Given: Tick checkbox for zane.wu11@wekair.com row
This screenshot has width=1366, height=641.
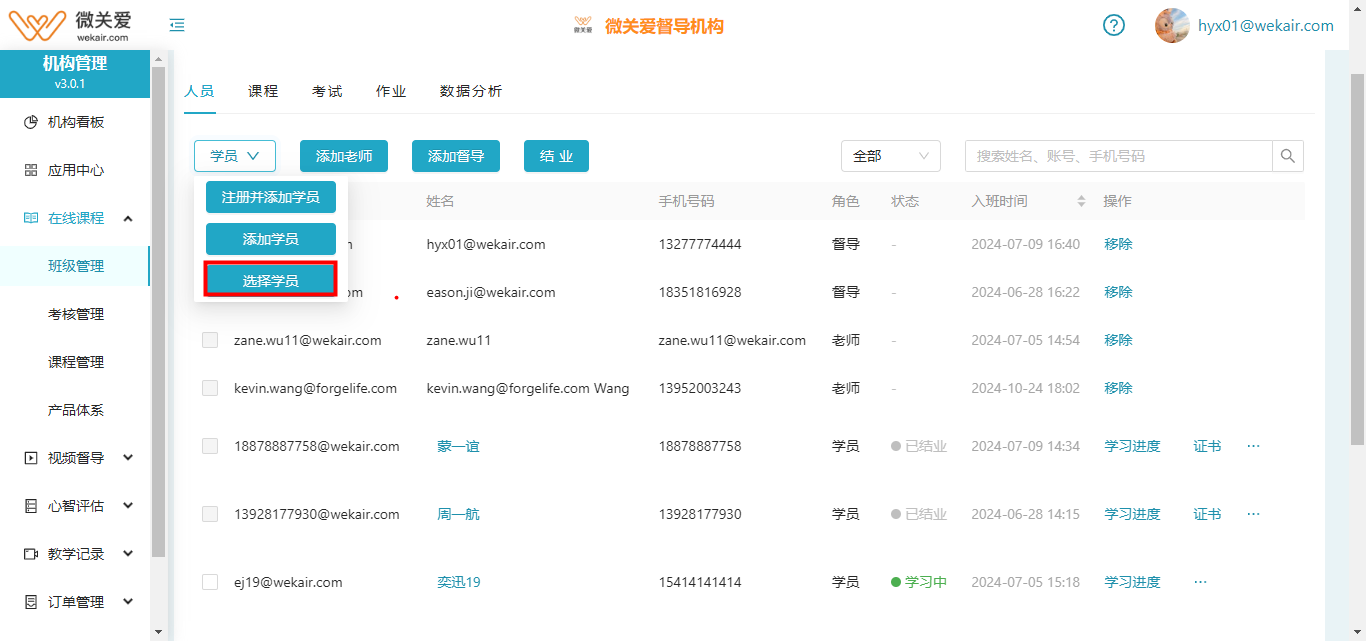Looking at the screenshot, I should (x=210, y=340).
